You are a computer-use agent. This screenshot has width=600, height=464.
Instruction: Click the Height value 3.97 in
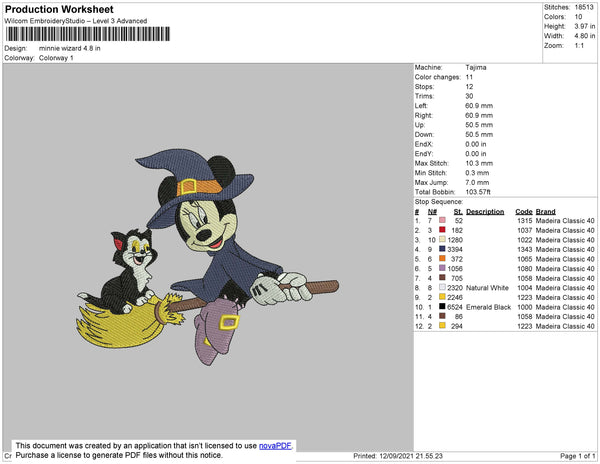[585, 26]
